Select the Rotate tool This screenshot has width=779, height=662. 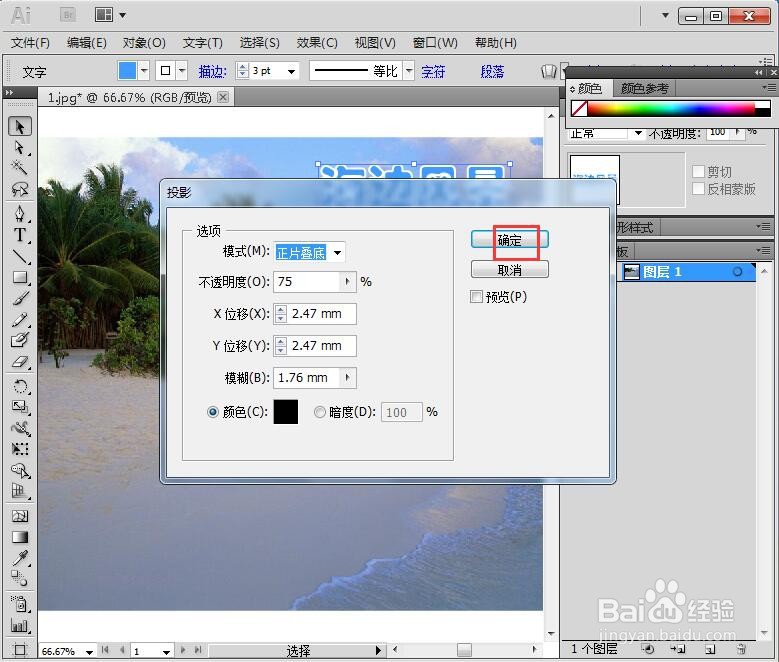(20, 386)
